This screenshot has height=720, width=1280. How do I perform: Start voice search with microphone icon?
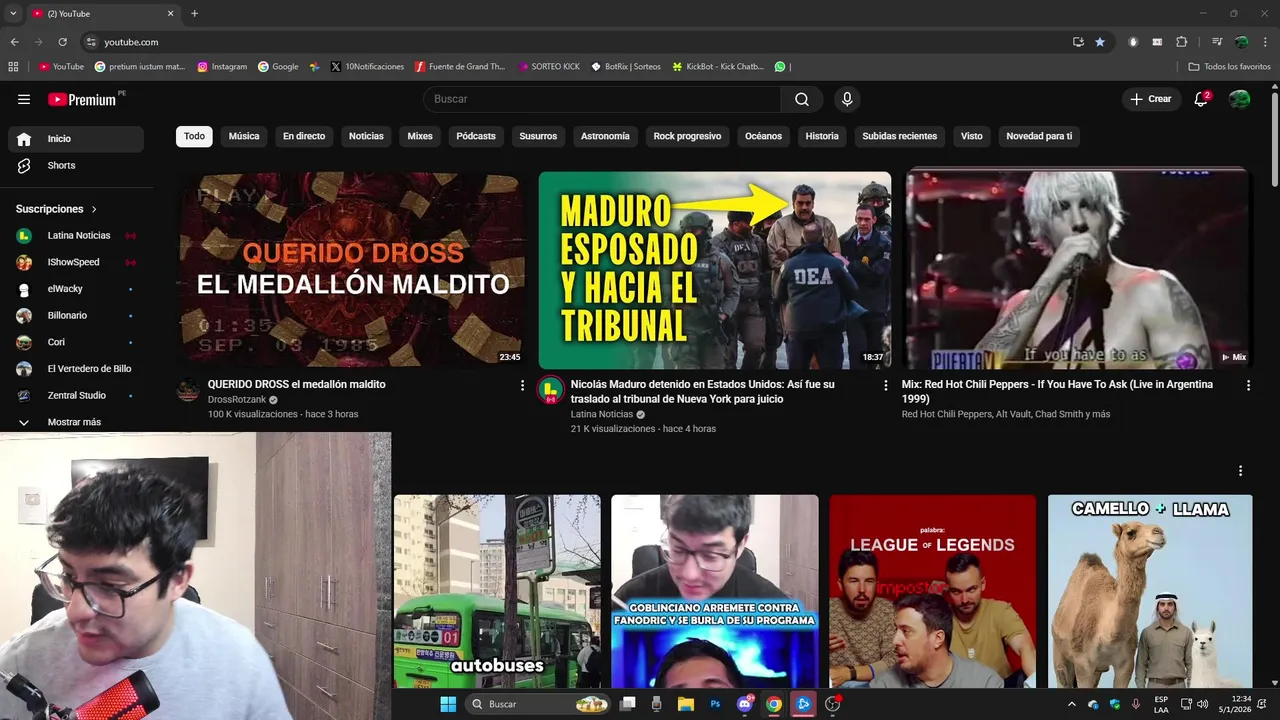[847, 99]
